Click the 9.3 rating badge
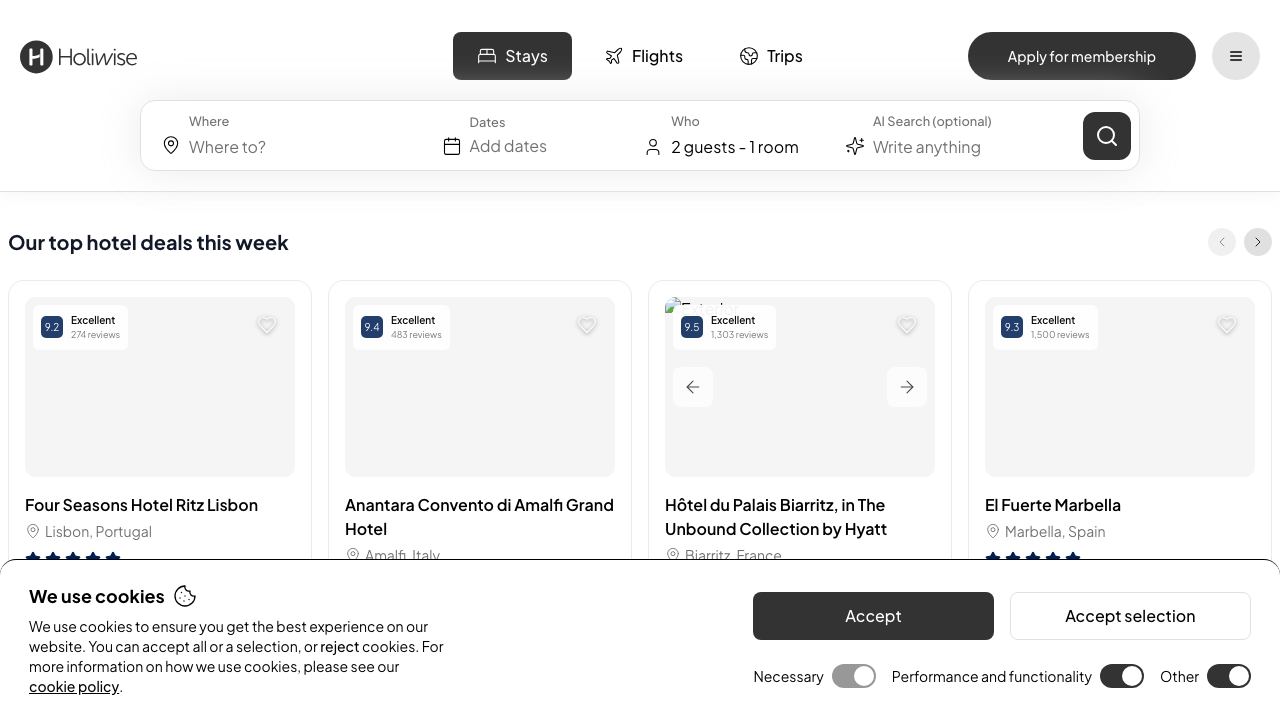 click(1012, 327)
